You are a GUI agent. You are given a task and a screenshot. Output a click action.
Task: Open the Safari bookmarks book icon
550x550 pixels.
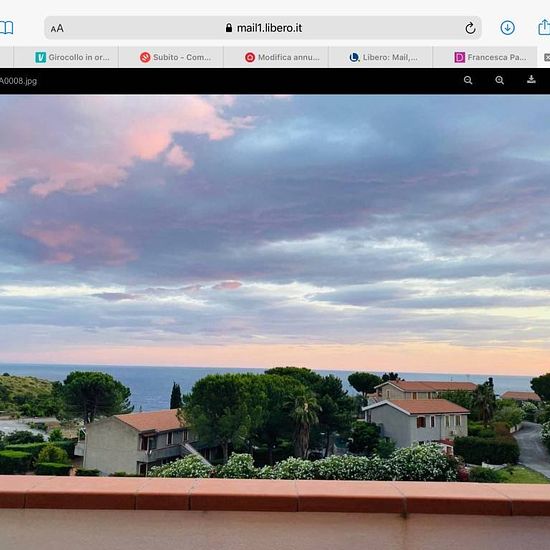pos(6,27)
